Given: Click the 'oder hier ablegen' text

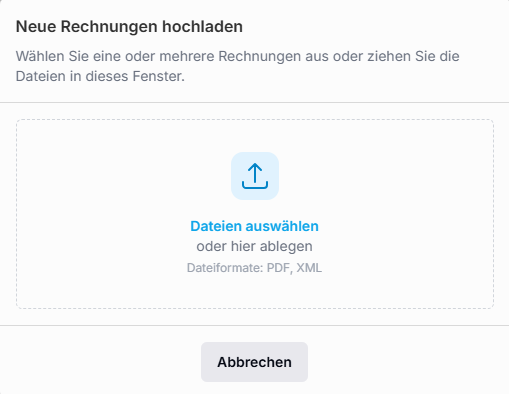Looking at the screenshot, I should 254,247.
